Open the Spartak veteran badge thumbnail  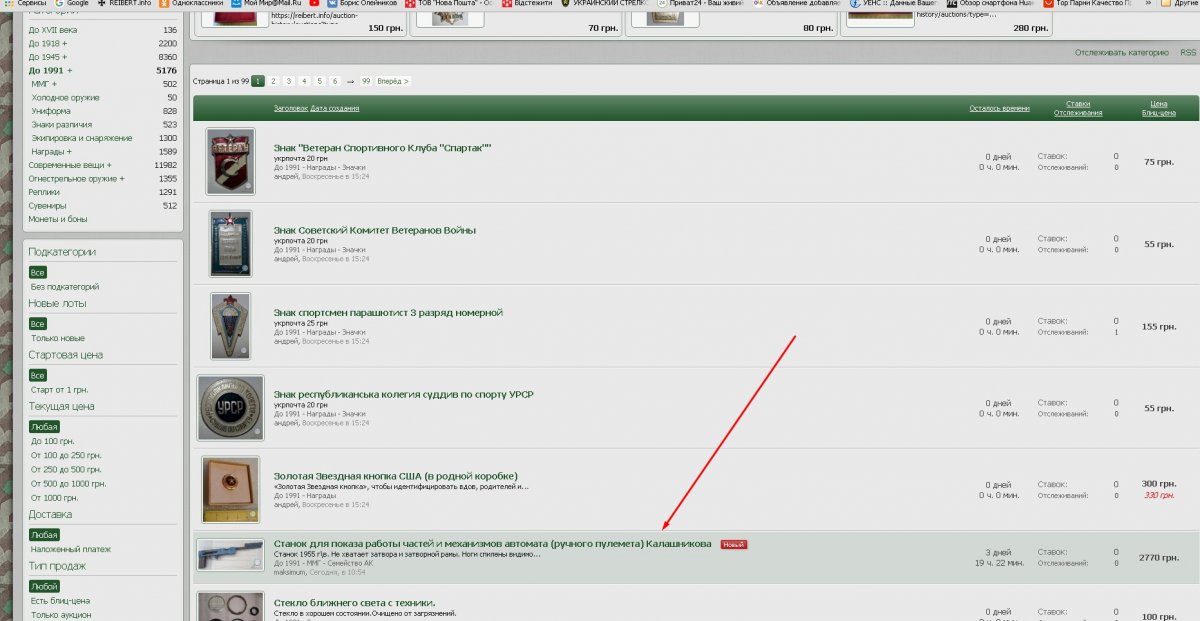point(230,161)
